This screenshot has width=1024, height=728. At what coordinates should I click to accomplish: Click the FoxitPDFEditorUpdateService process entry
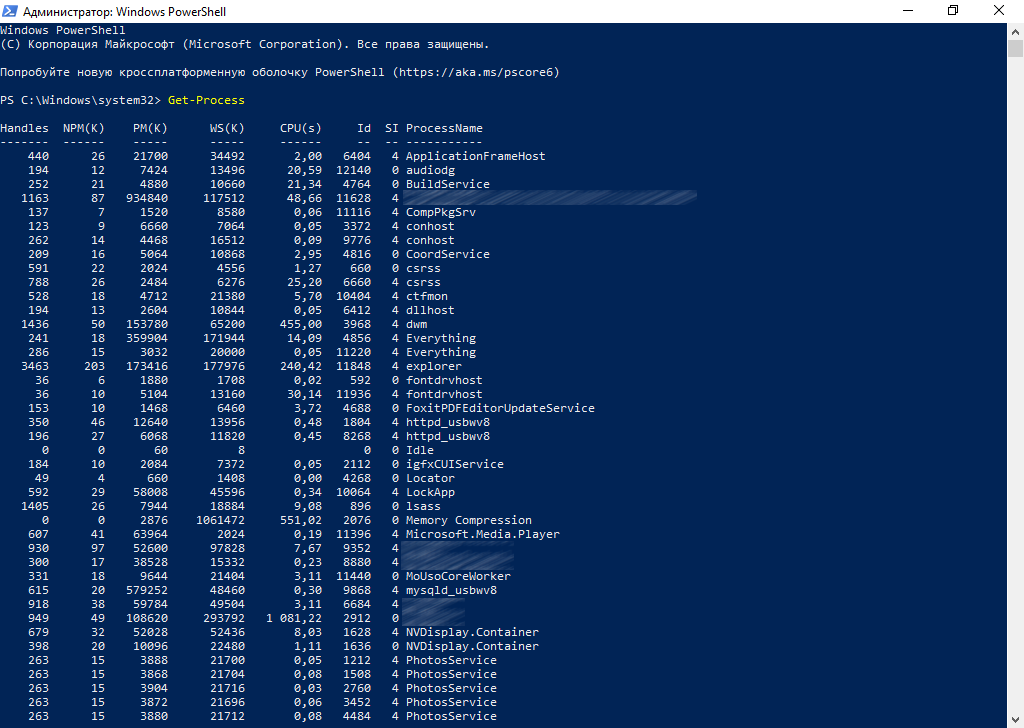(500, 408)
